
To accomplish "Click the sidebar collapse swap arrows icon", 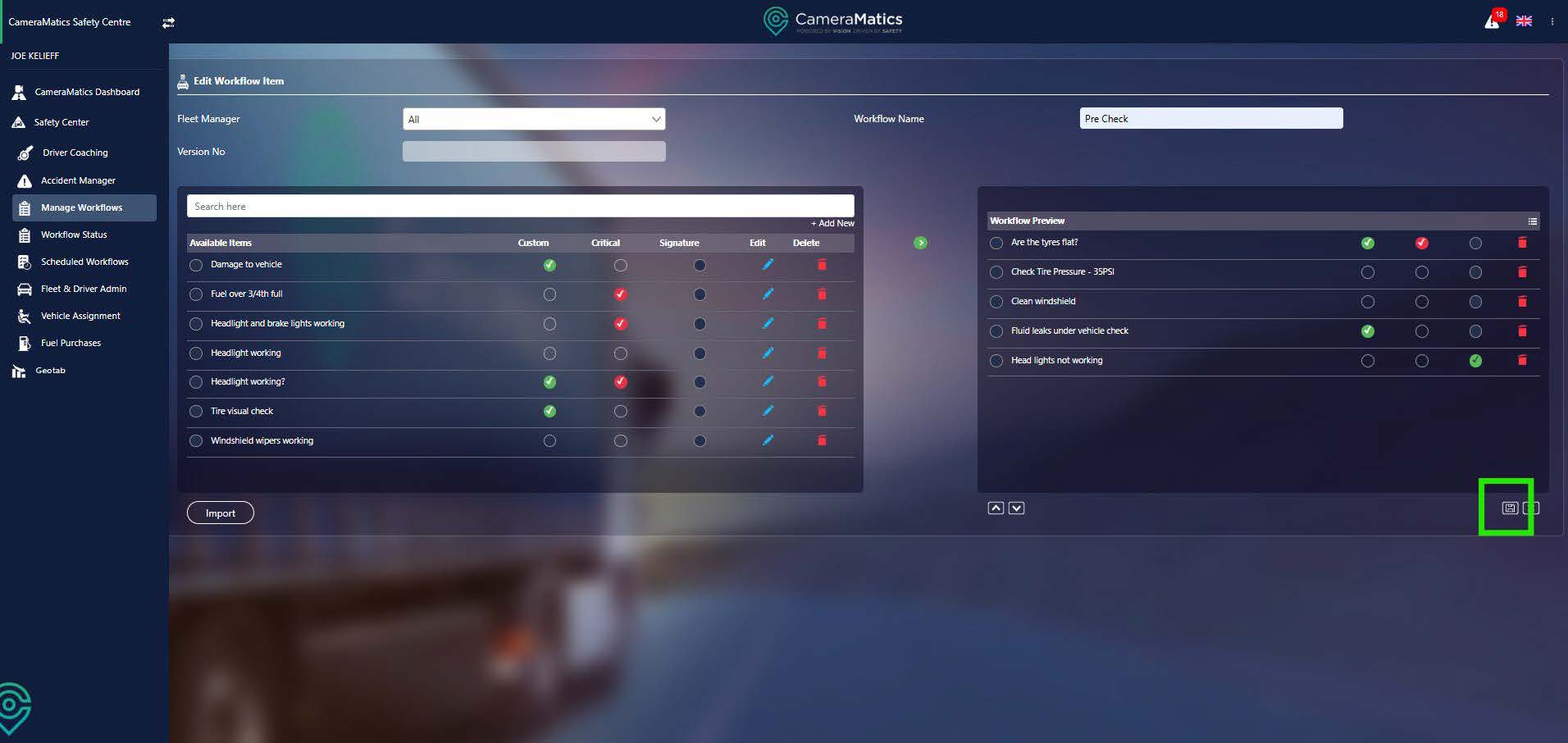I will tap(168, 23).
